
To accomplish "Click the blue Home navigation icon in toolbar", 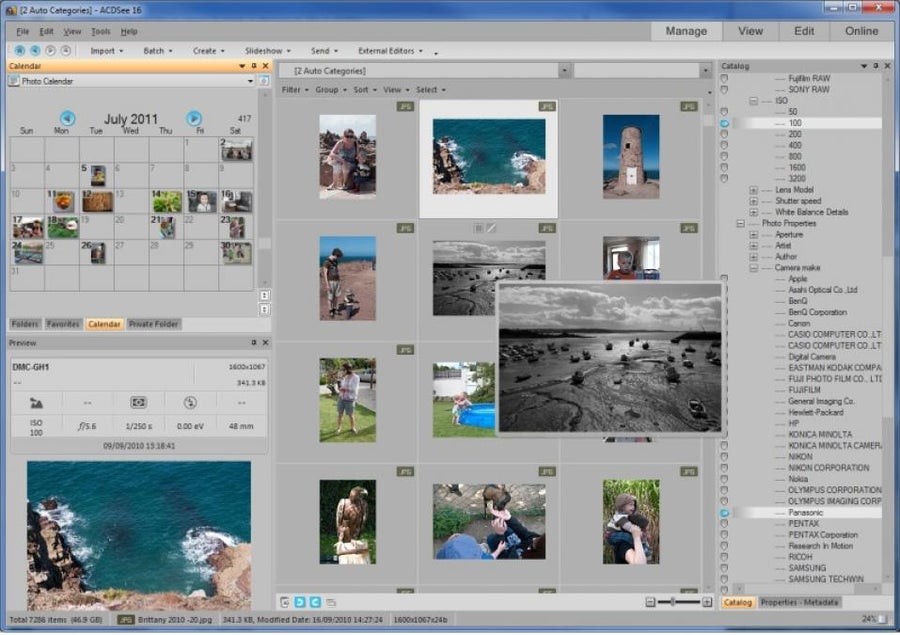I will tap(22, 50).
